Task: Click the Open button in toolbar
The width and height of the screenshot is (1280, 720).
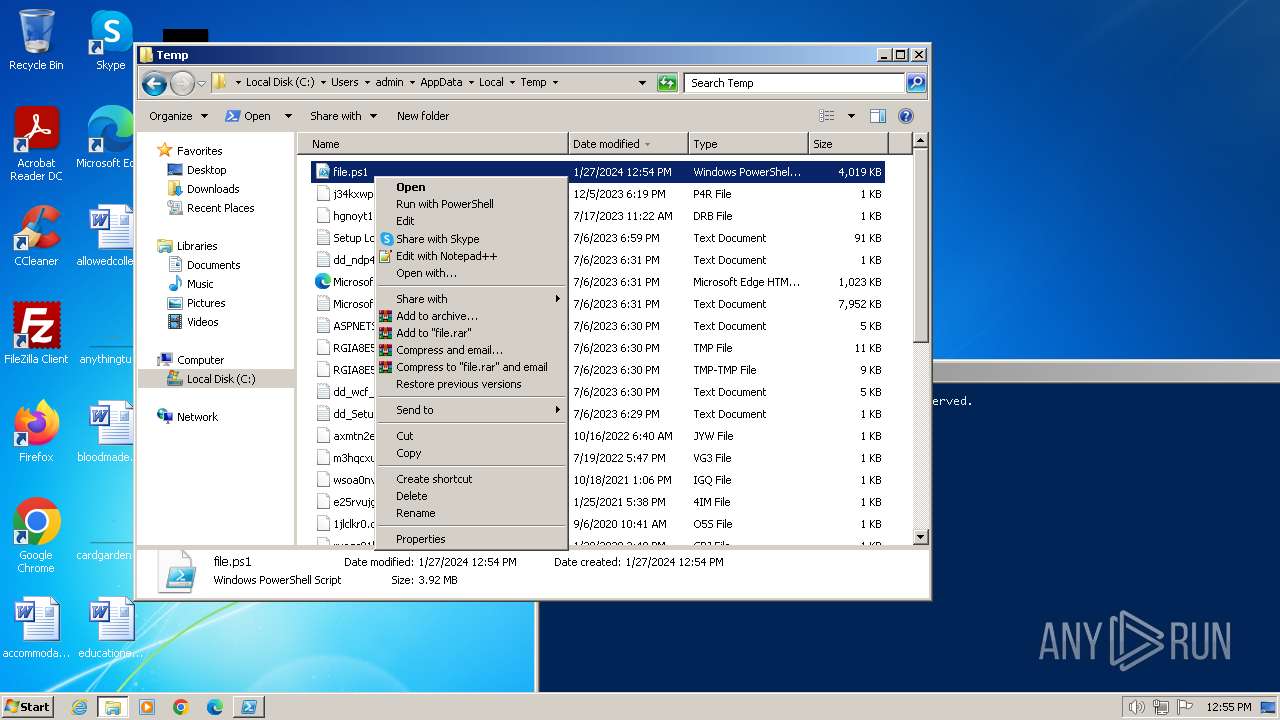Action: click(x=249, y=116)
